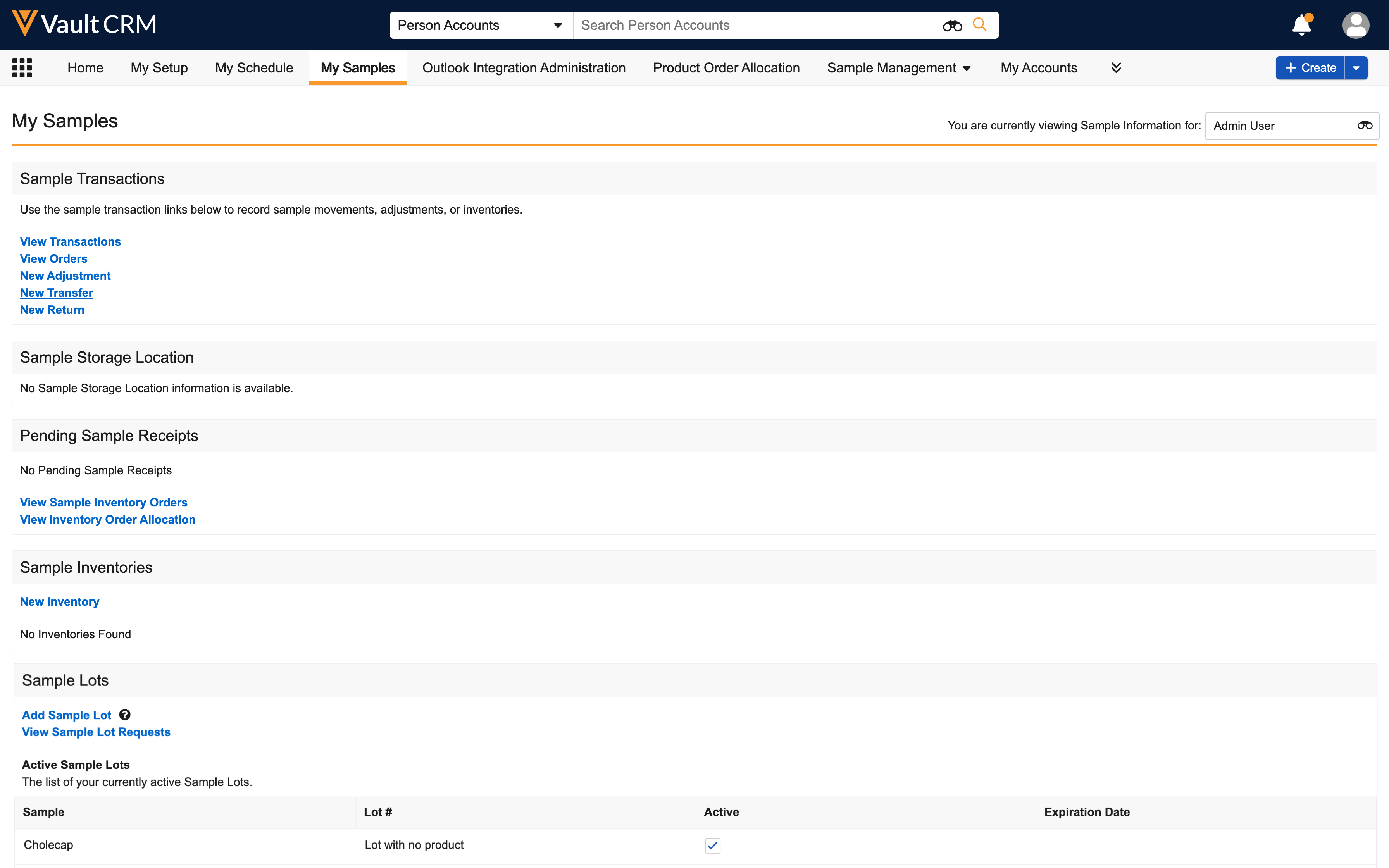Image resolution: width=1389 pixels, height=868 pixels.
Task: Click the Vault CRM logo
Action: tap(84, 24)
